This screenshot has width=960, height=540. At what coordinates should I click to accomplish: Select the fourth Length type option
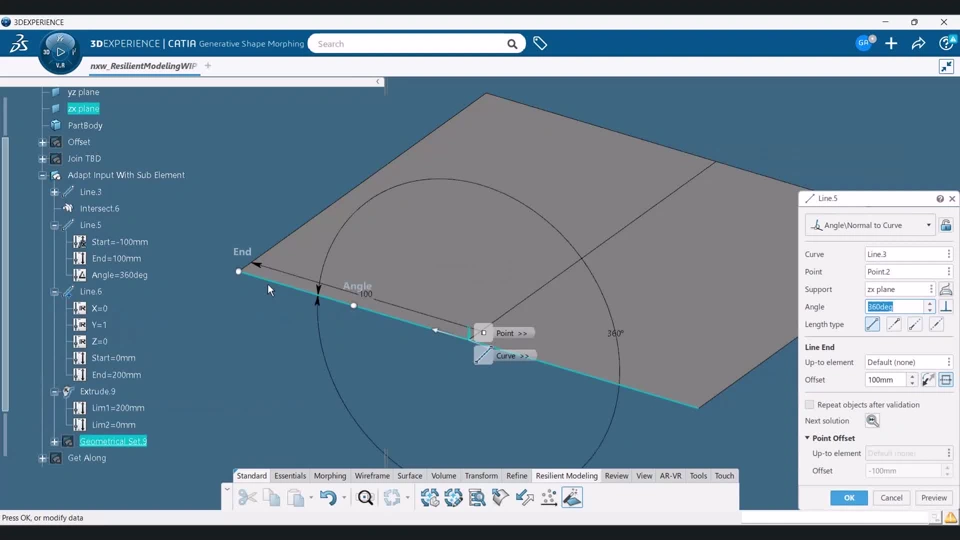[936, 324]
